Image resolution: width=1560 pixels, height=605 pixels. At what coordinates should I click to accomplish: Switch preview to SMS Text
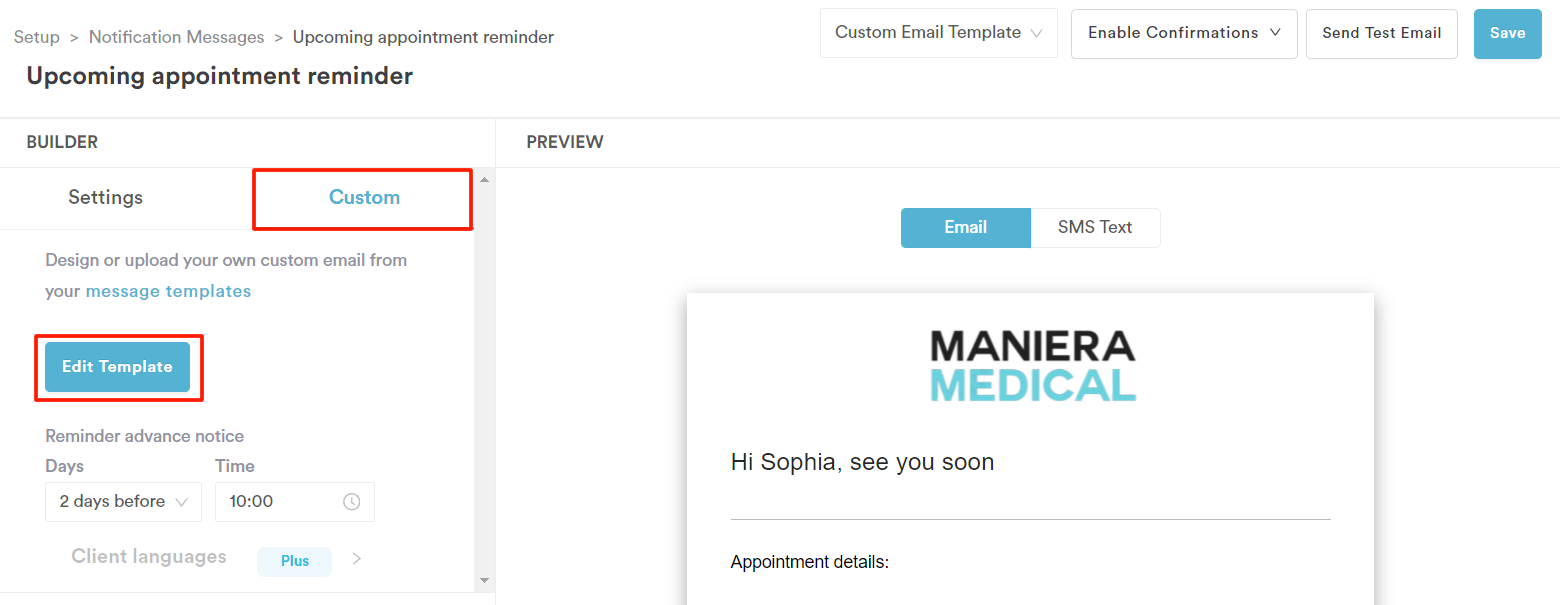point(1095,227)
